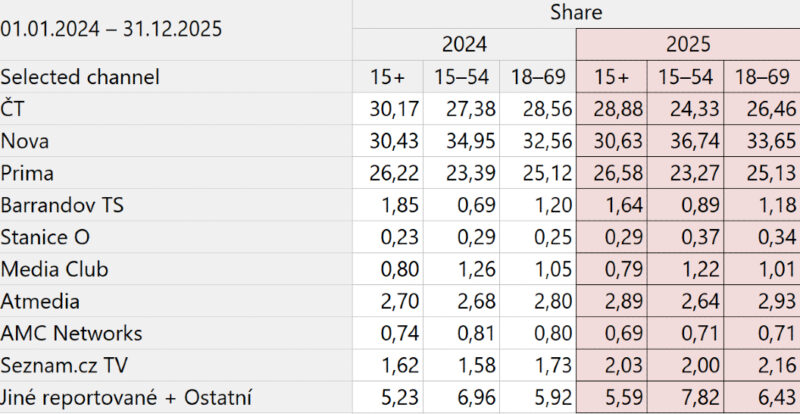This screenshot has height=414, width=800.
Task: Select the Media Club row label
Action: click(55, 269)
